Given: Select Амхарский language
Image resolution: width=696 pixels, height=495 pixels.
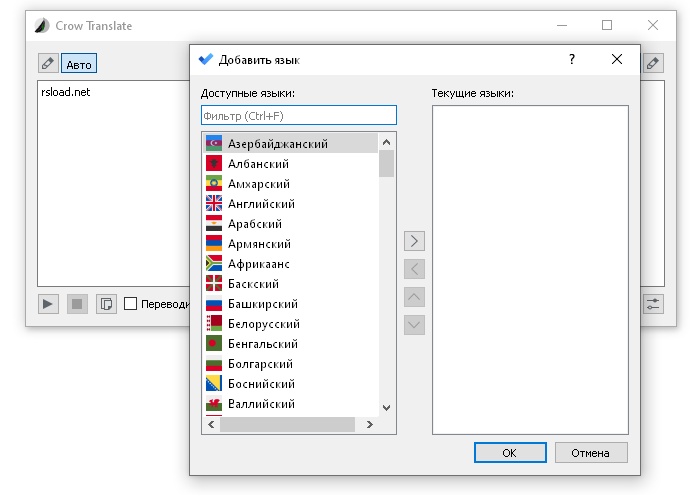Looking at the screenshot, I should tap(291, 183).
